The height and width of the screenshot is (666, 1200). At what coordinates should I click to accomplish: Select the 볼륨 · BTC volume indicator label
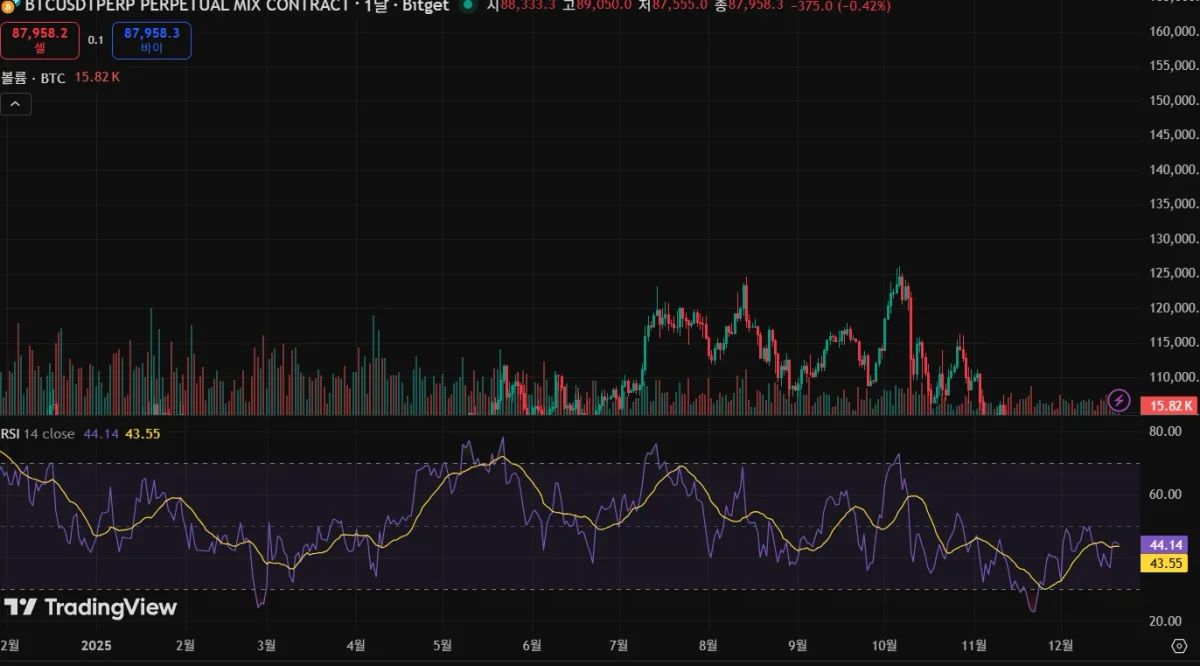coord(33,77)
